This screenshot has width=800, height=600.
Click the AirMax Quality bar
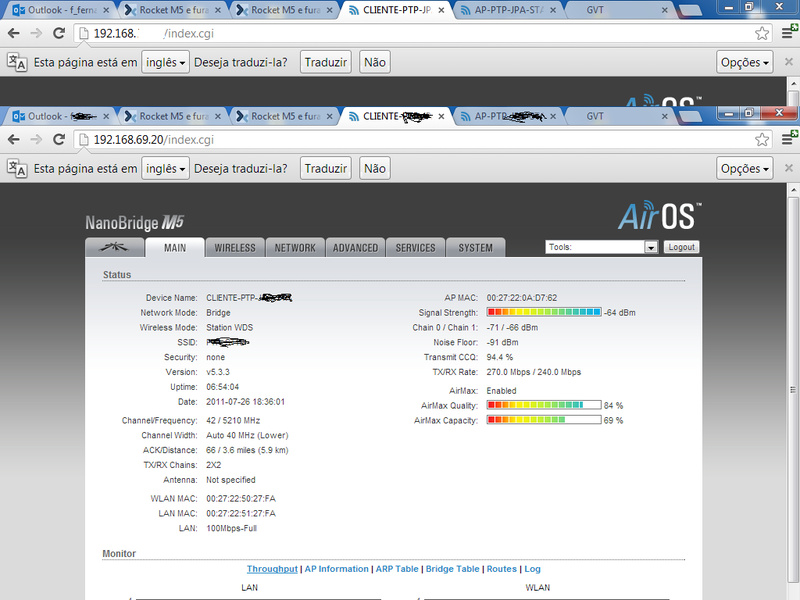[544, 405]
